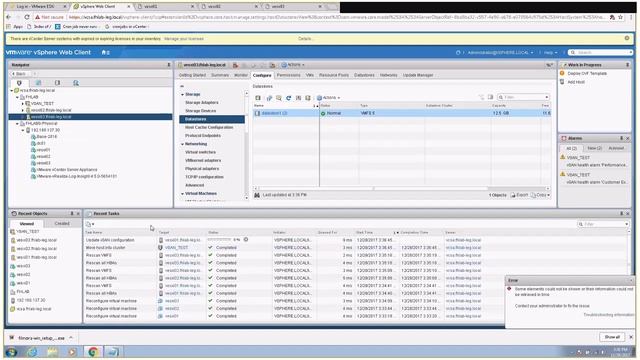Click the refresh storage icon in datastore toolbar

point(289,98)
